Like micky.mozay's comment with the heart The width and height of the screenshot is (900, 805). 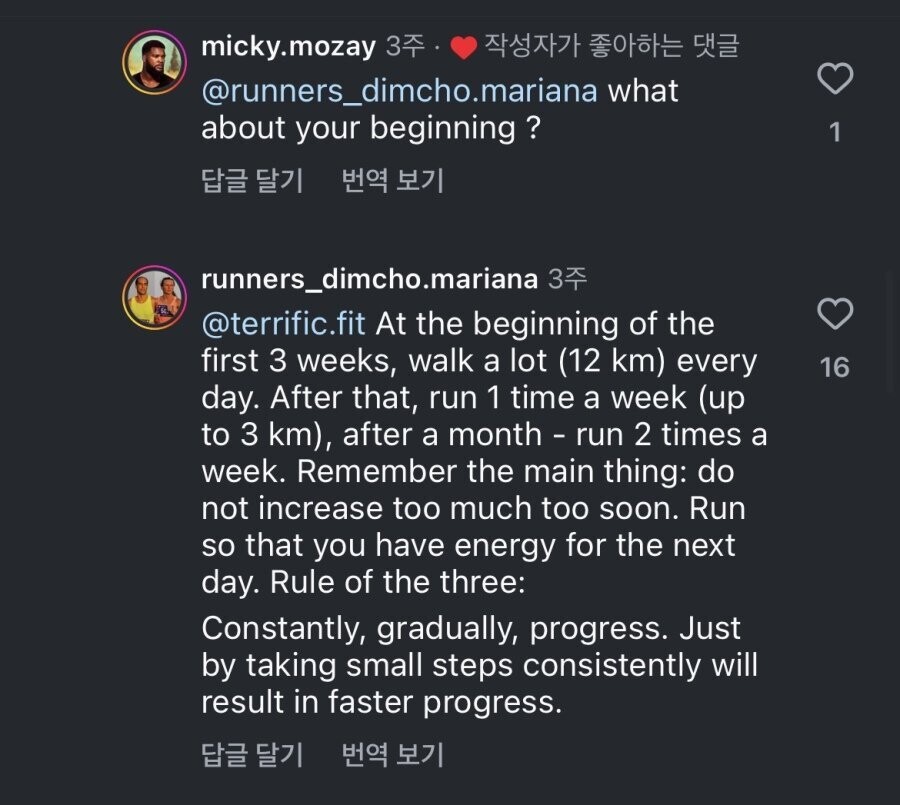[835, 79]
